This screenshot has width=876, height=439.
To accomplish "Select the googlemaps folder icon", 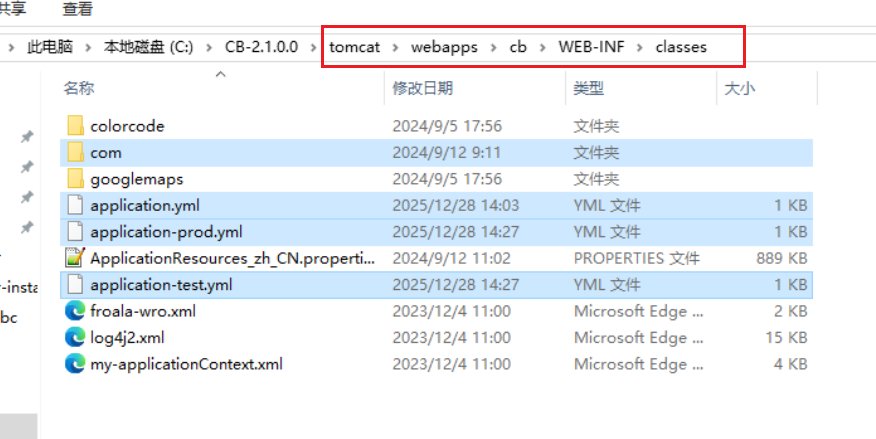I will [x=75, y=179].
